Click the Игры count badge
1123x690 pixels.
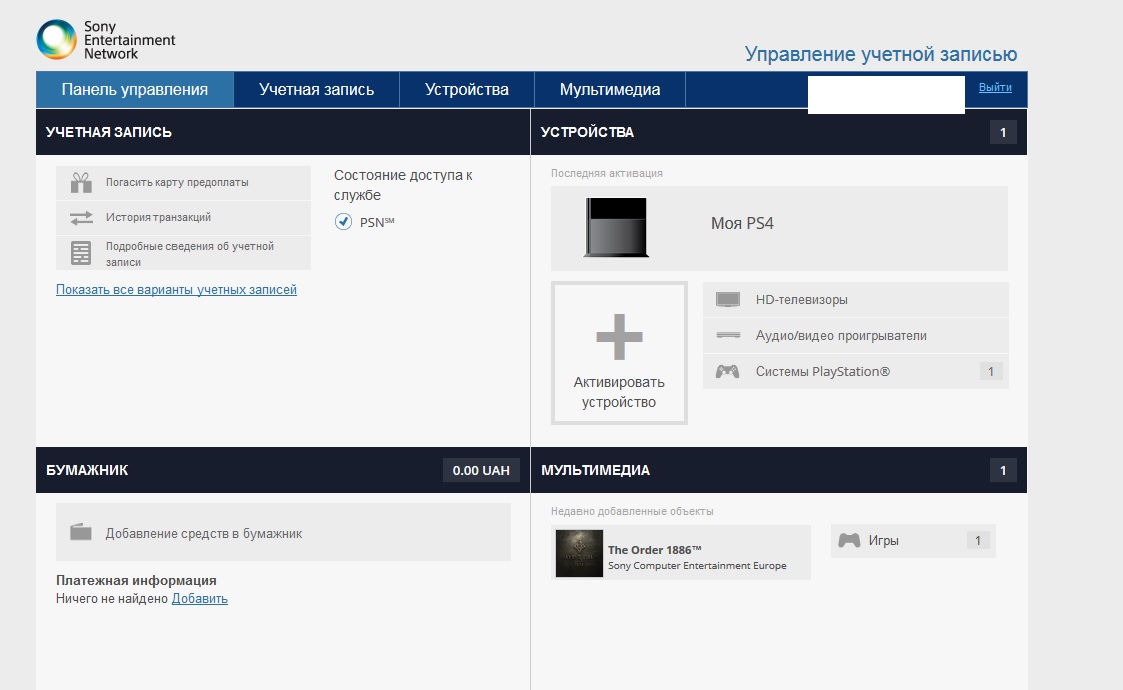pos(978,540)
